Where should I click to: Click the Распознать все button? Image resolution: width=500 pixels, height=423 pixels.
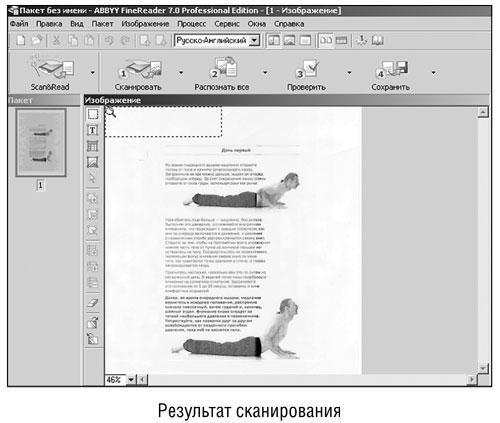click(x=222, y=73)
